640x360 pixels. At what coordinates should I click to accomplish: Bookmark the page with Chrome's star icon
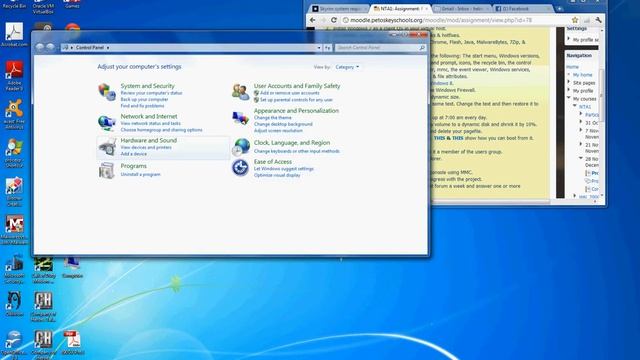pos(575,20)
